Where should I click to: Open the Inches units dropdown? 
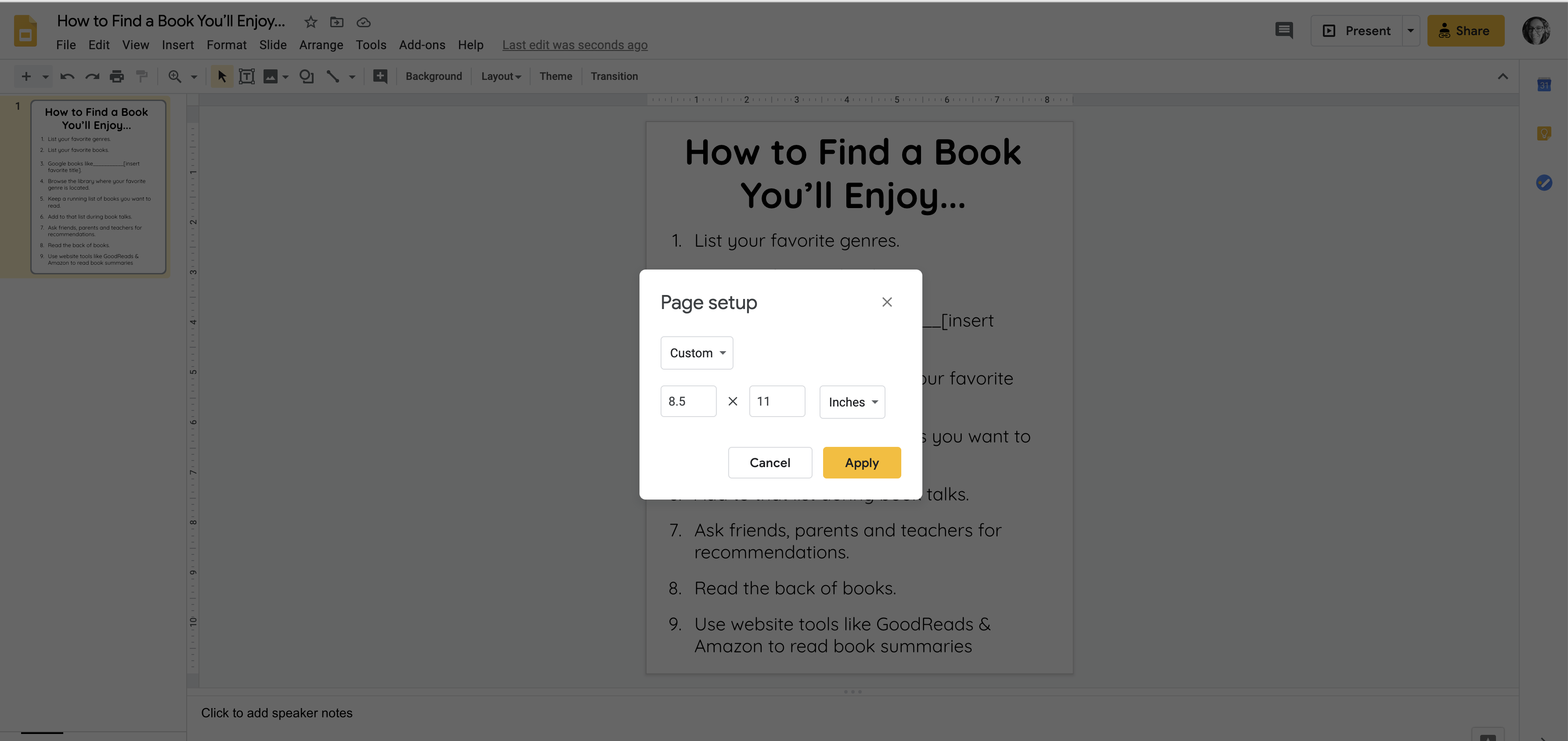(x=852, y=402)
